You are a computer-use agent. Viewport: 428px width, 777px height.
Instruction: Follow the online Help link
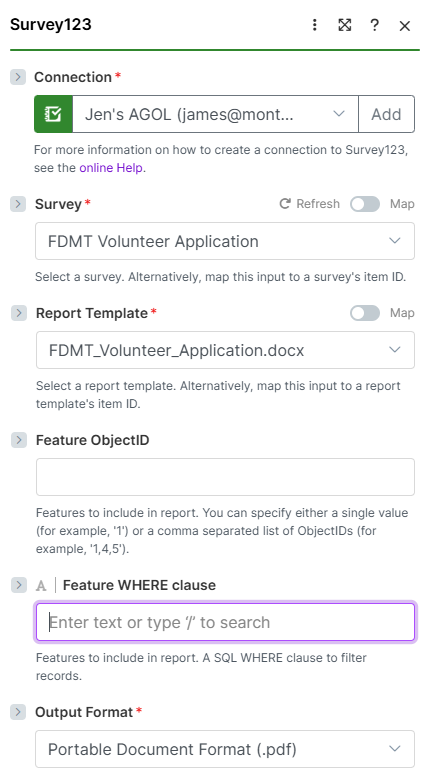coord(111,168)
